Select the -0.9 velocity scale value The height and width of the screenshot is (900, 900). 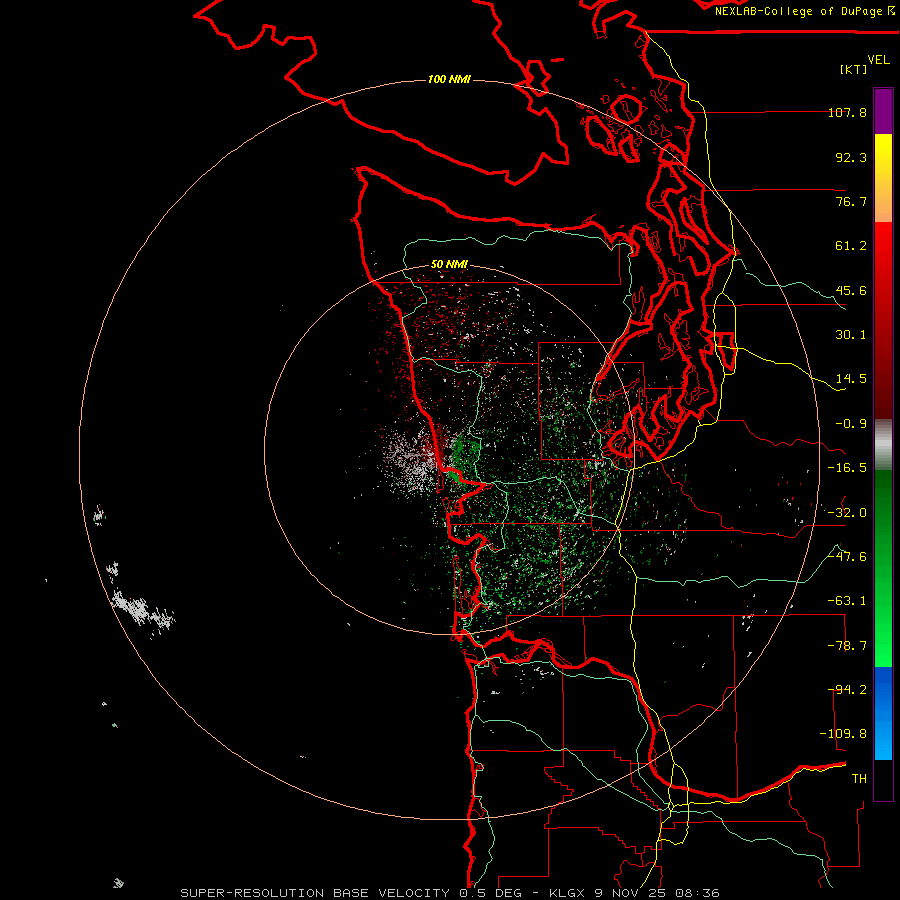(851, 424)
